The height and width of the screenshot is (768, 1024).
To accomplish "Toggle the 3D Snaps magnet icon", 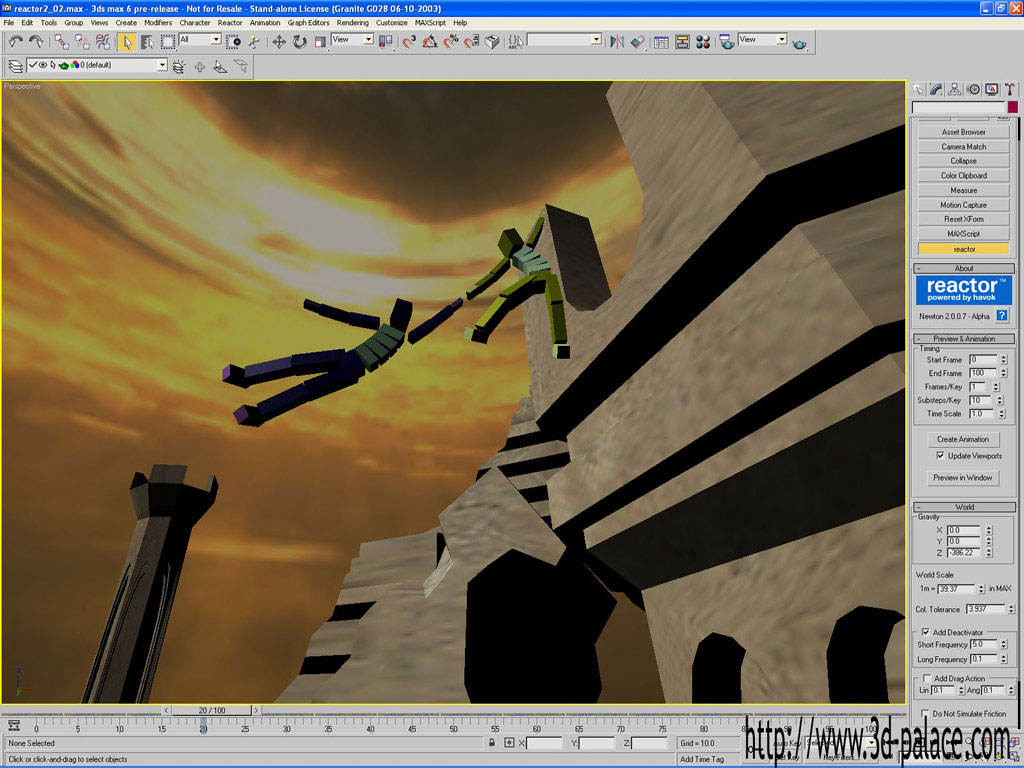I will coord(409,42).
